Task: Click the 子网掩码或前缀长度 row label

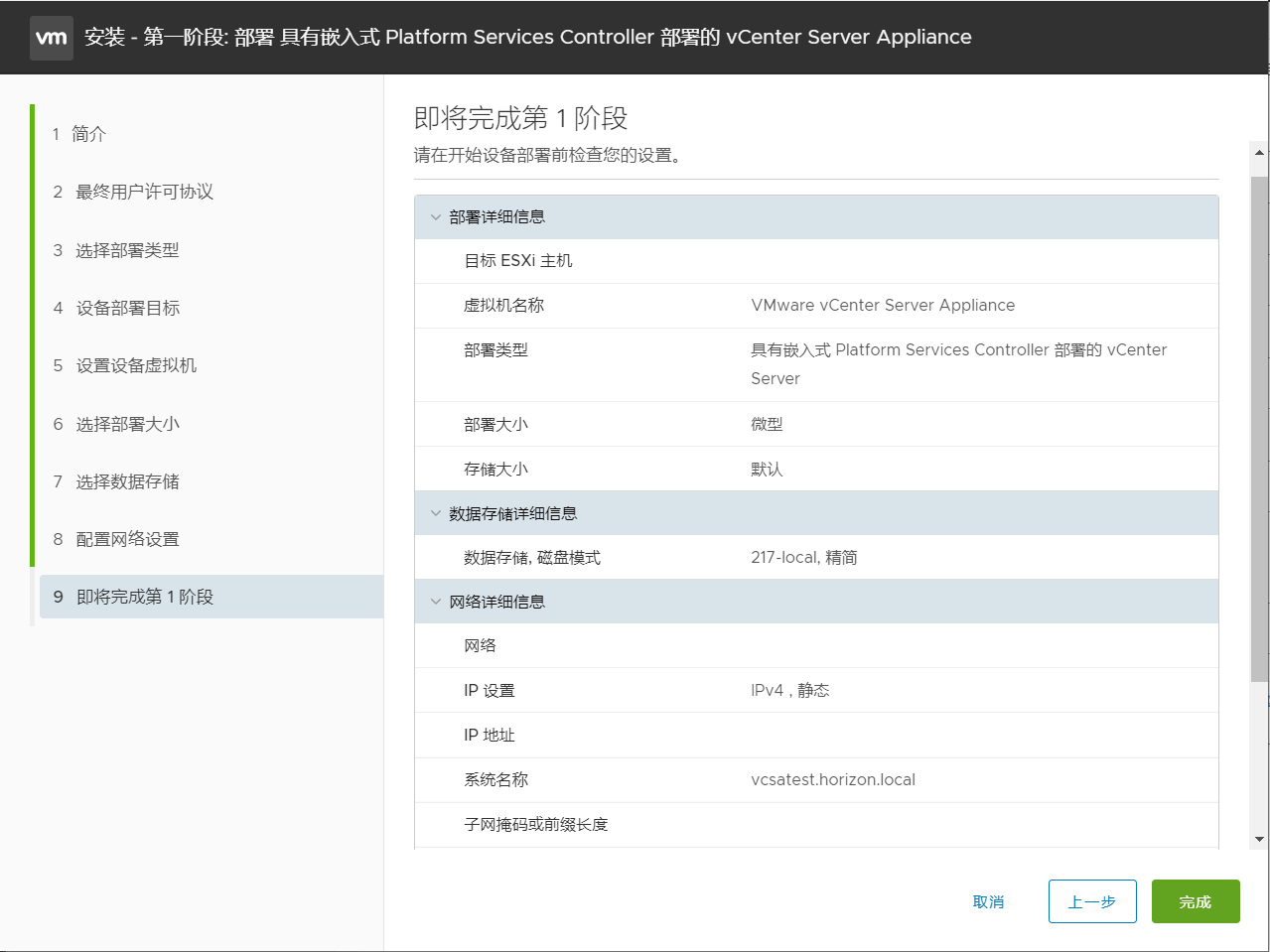Action: 535,825
